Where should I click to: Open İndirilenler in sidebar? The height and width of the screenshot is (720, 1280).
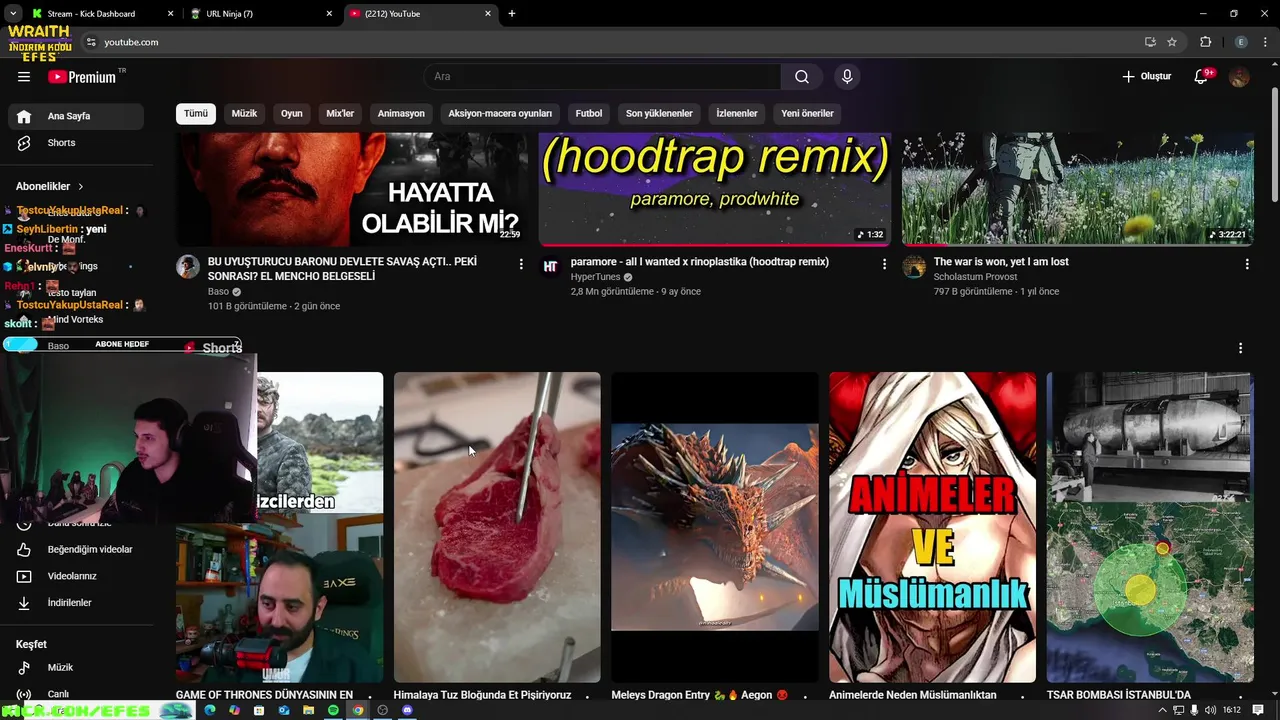click(x=76, y=603)
